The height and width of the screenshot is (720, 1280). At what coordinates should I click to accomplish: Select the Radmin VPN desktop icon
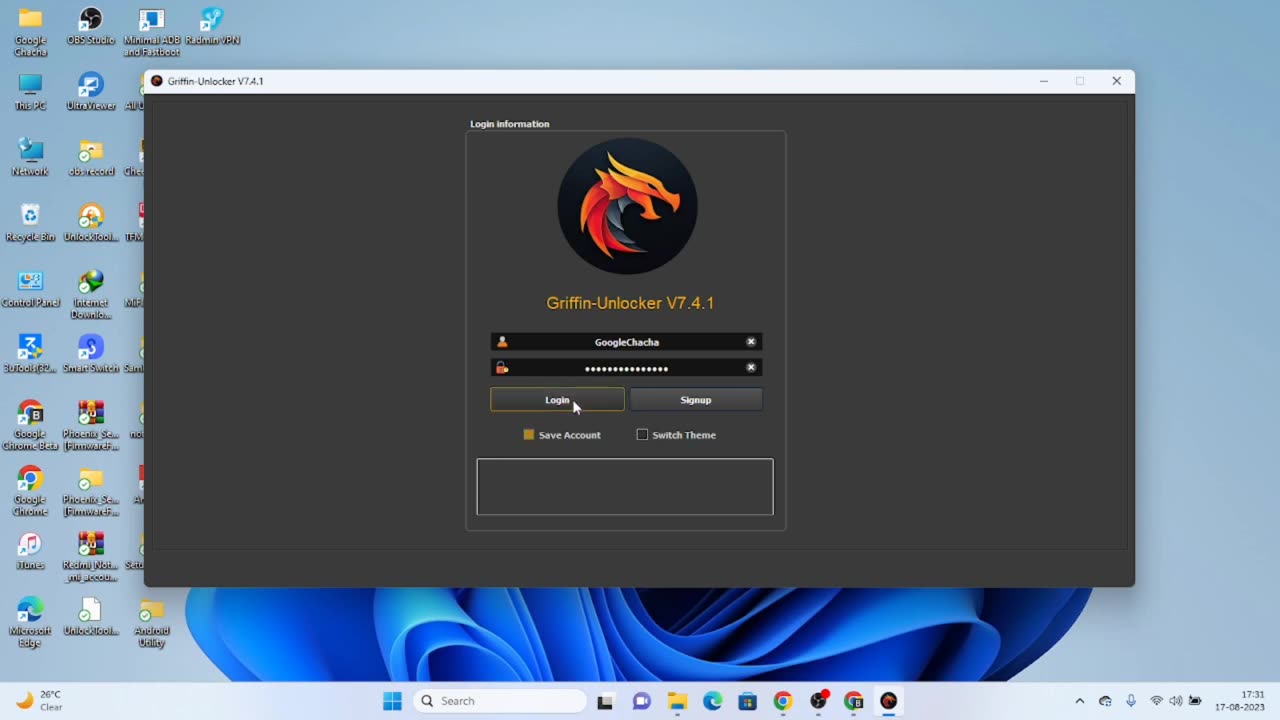coord(212,26)
